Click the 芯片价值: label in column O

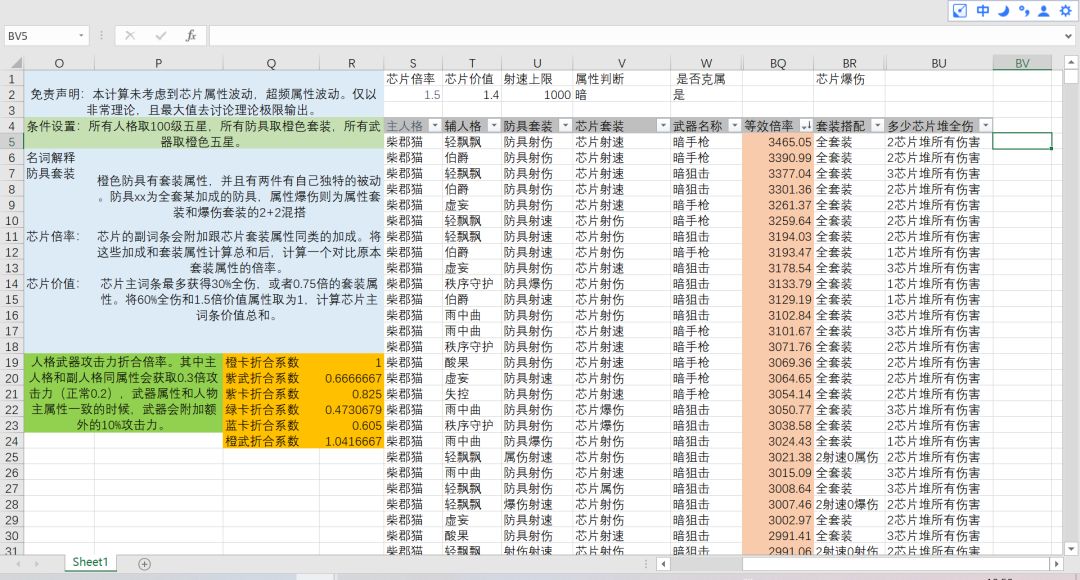(x=59, y=284)
